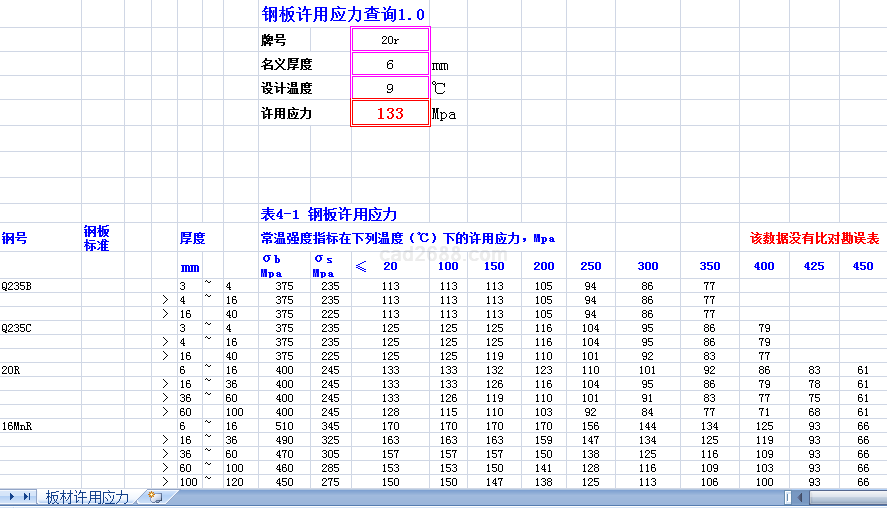The height and width of the screenshot is (508, 887).
Task: Click the σb Mpa column header
Action: coord(272,266)
